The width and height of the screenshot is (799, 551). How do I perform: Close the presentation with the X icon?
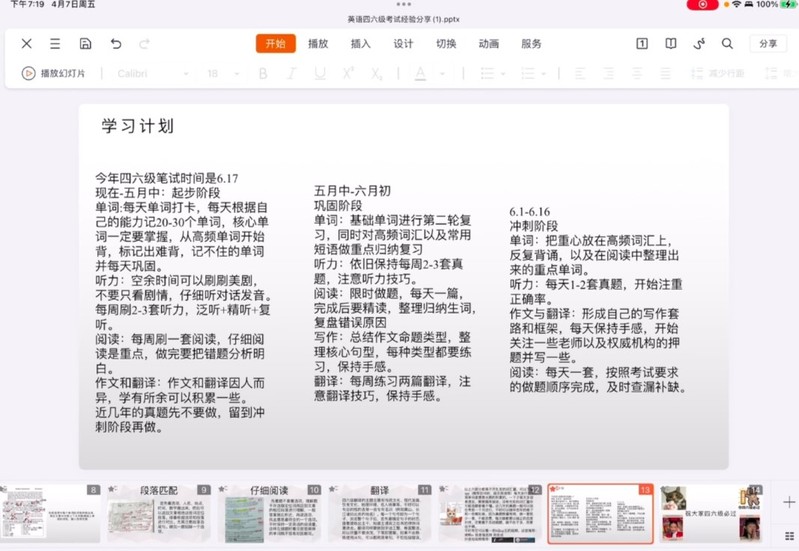pos(27,44)
